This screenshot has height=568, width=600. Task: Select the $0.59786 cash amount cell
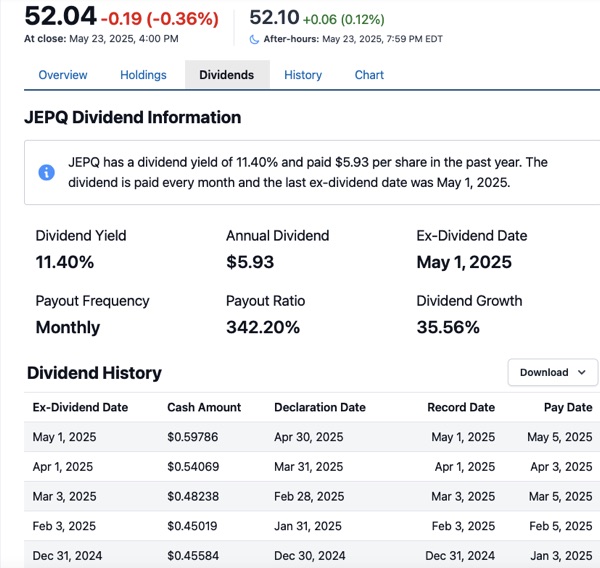point(197,437)
